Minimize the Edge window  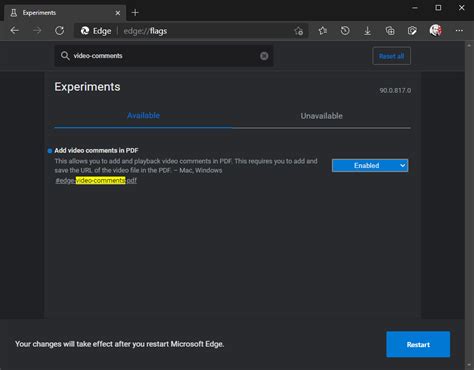click(415, 8)
